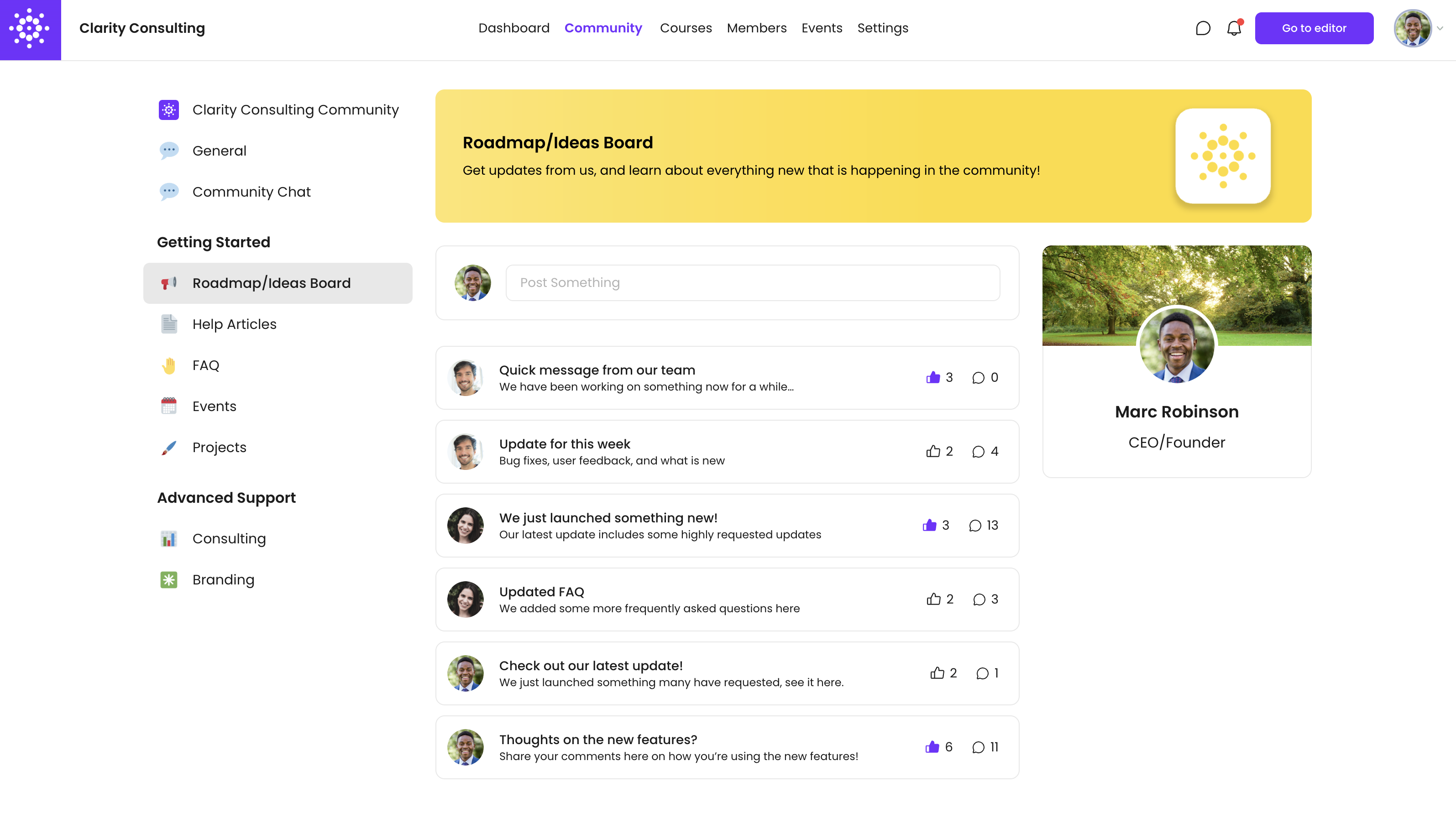Screen dimensions: 1456x834
Task: Open the messages chat bubble icon
Action: pos(1203,28)
